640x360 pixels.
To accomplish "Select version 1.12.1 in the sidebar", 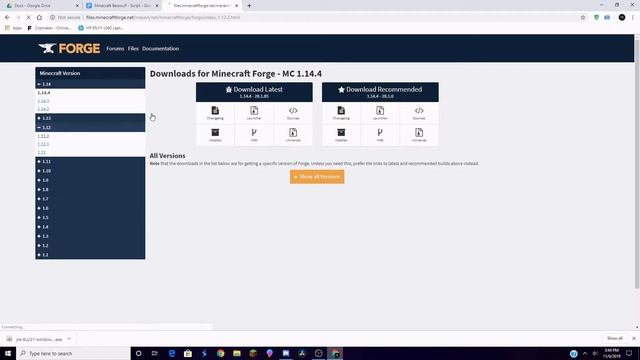I will (x=43, y=144).
